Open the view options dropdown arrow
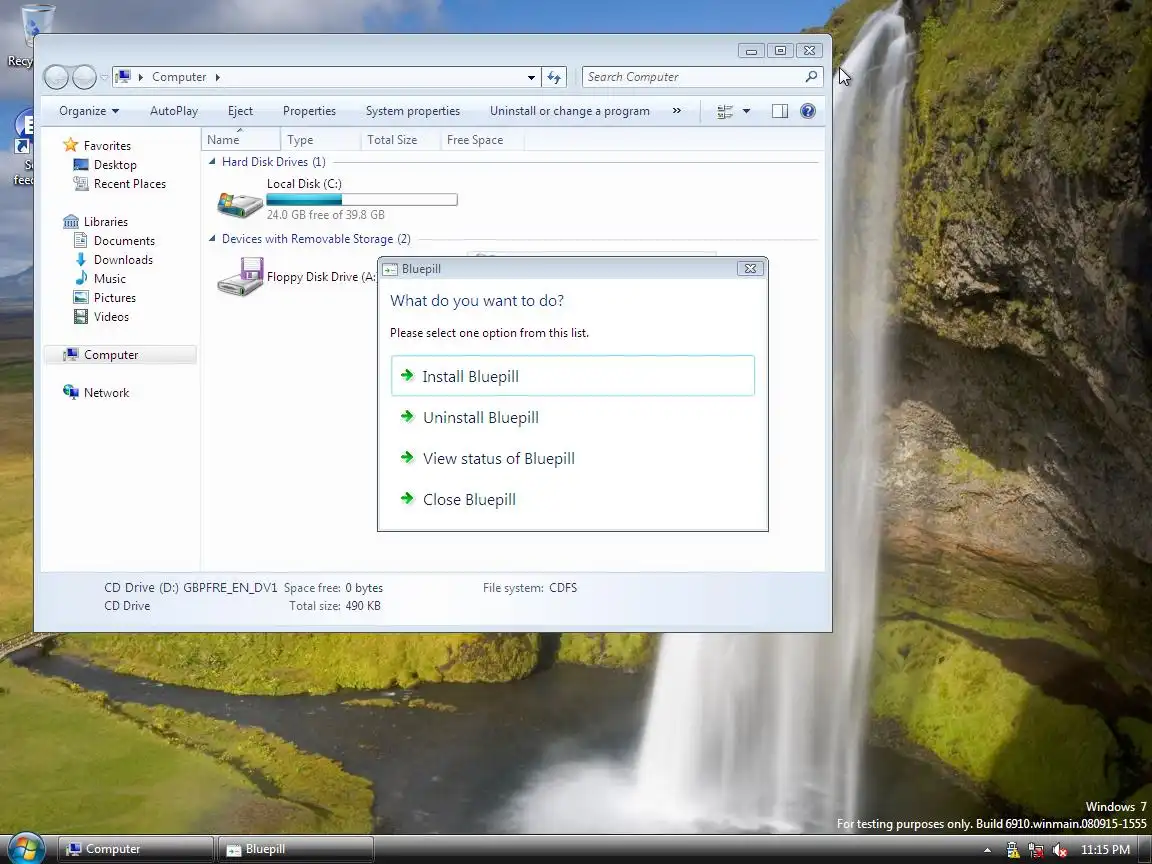 coord(746,111)
